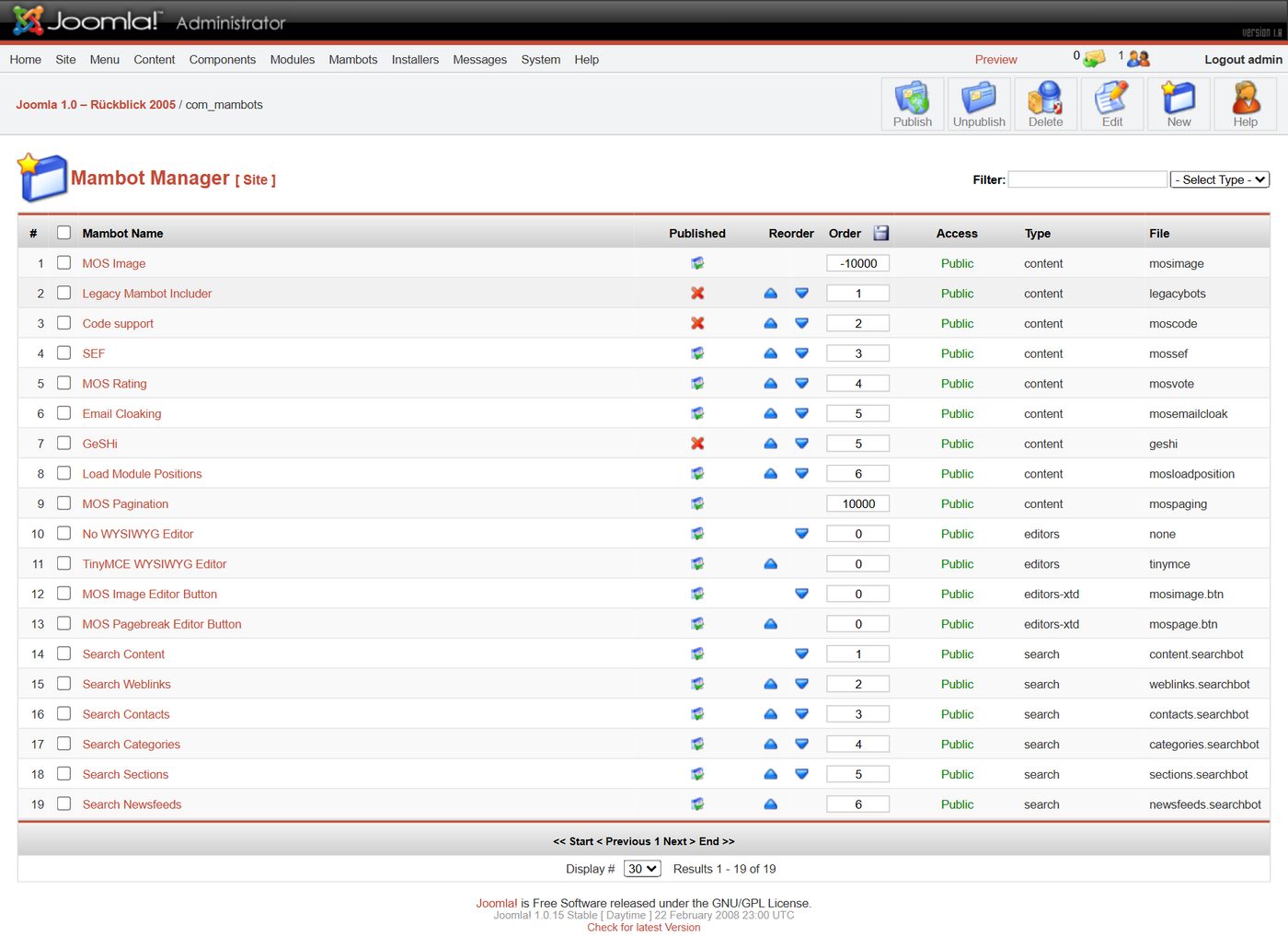Tick the checkbox for SEF

click(x=63, y=352)
